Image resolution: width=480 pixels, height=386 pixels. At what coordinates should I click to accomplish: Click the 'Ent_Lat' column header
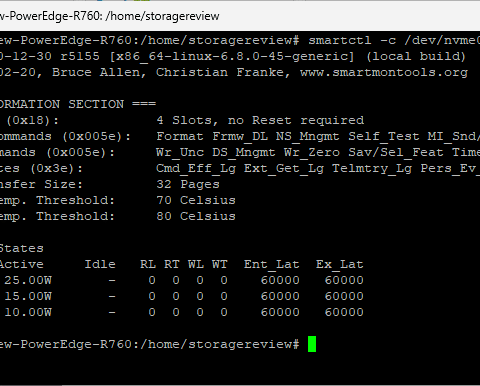click(x=271, y=264)
